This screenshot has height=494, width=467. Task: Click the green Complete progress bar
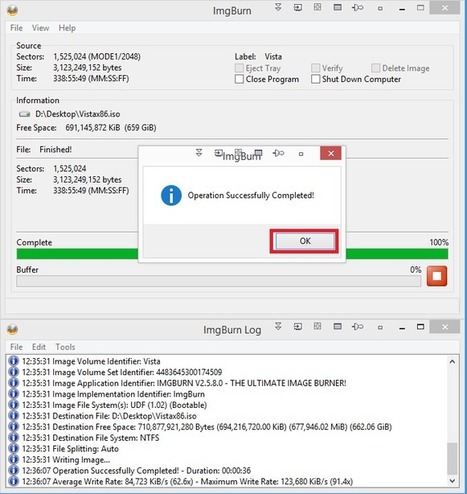(232, 254)
